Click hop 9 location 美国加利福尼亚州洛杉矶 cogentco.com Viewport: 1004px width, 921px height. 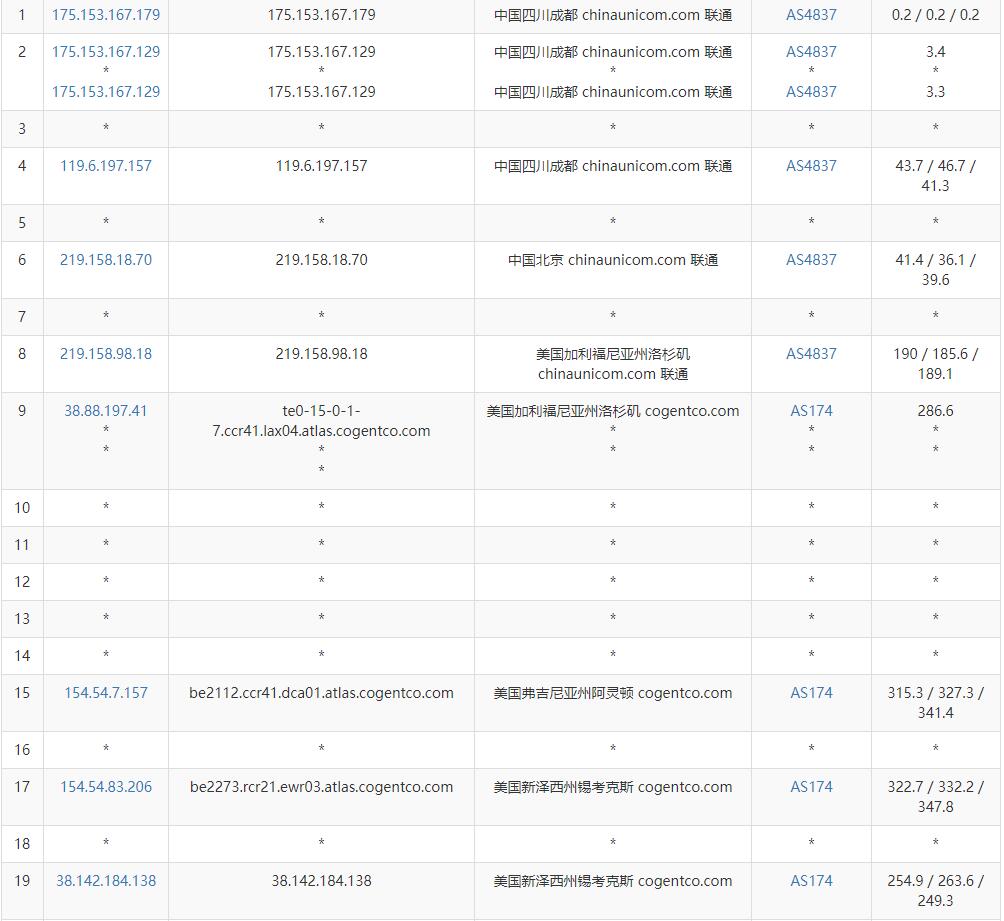[x=613, y=411]
